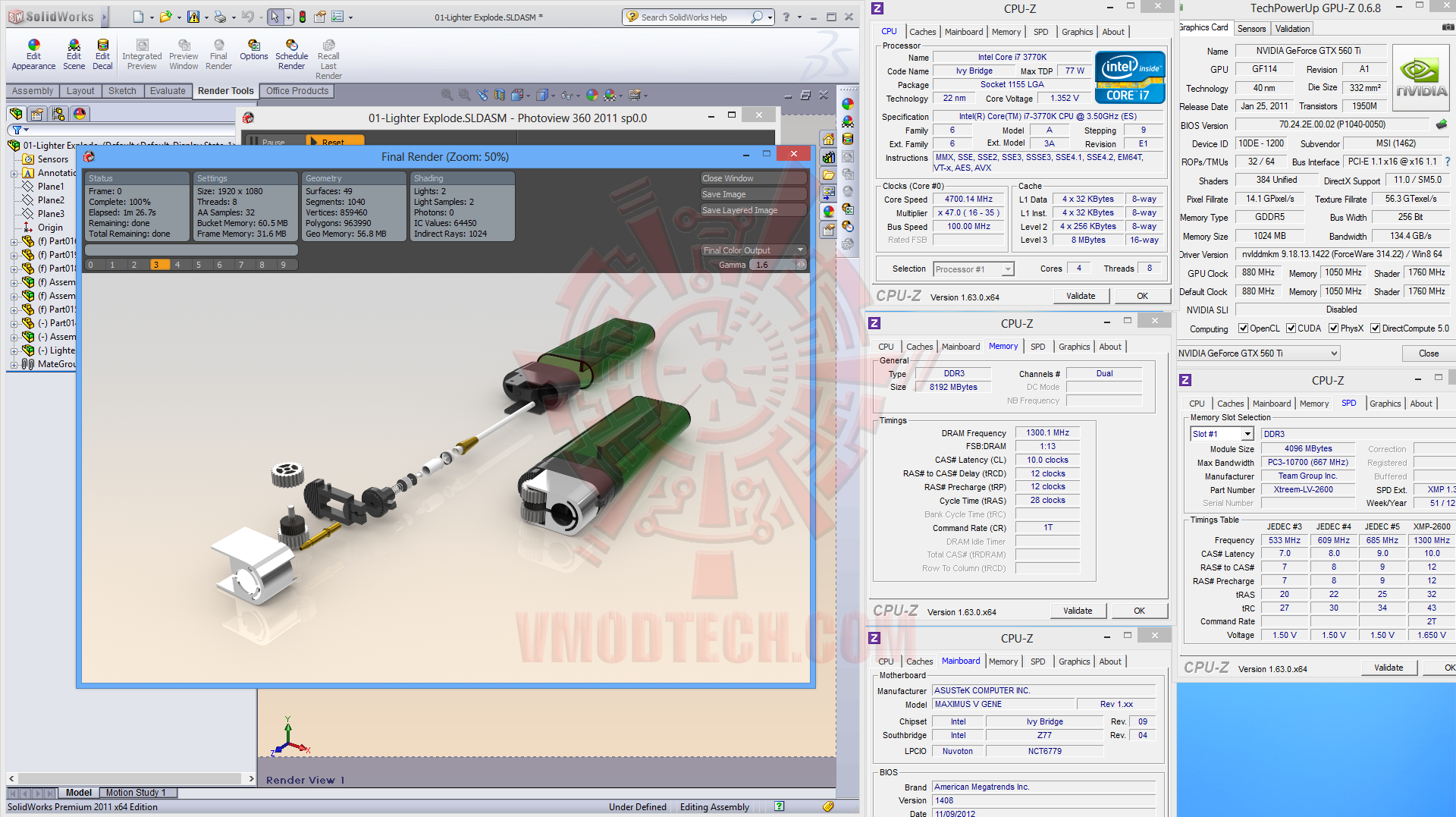Viewport: 1456px width, 817px height.
Task: Click the Close Window button in Final Render
Action: tap(753, 178)
